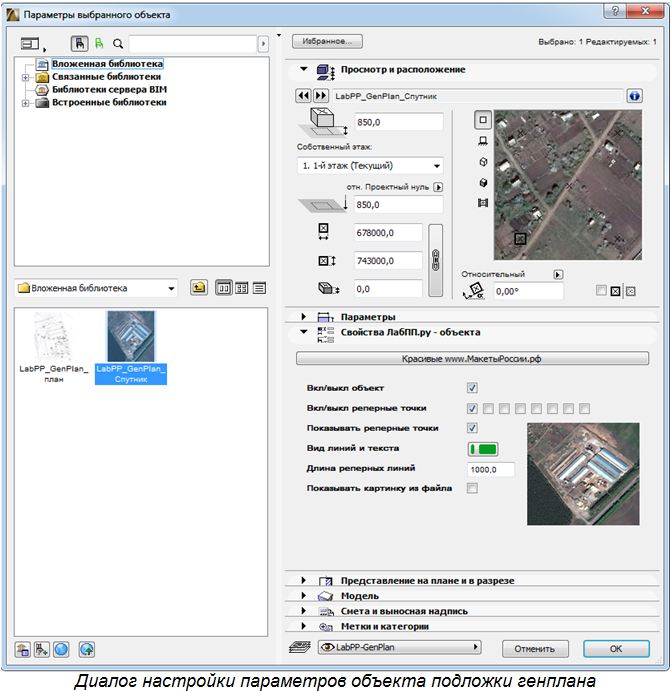Click the layers stack icon

(300, 647)
